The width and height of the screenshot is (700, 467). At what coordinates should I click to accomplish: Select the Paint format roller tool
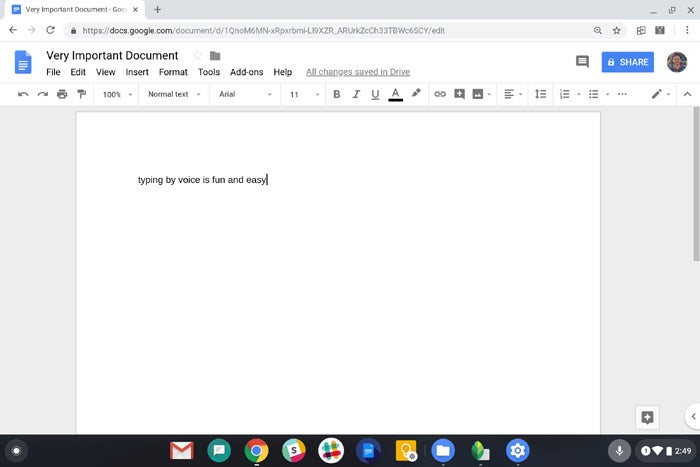pyautogui.click(x=82, y=94)
